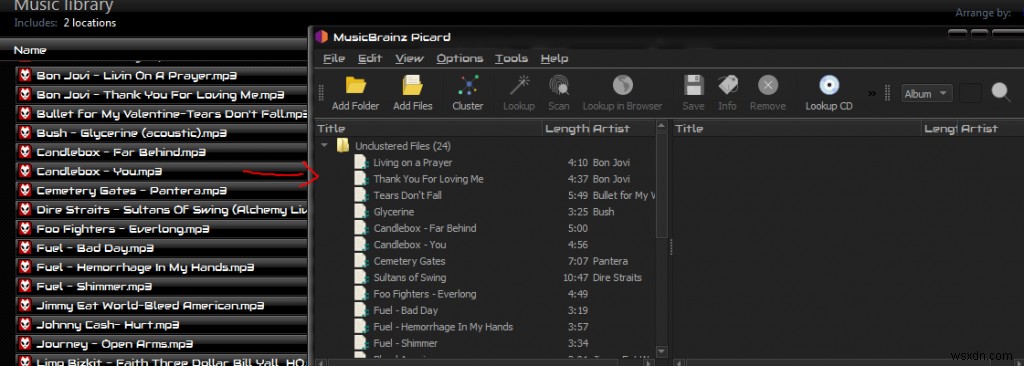Click the Remove toolbar icon

[768, 86]
